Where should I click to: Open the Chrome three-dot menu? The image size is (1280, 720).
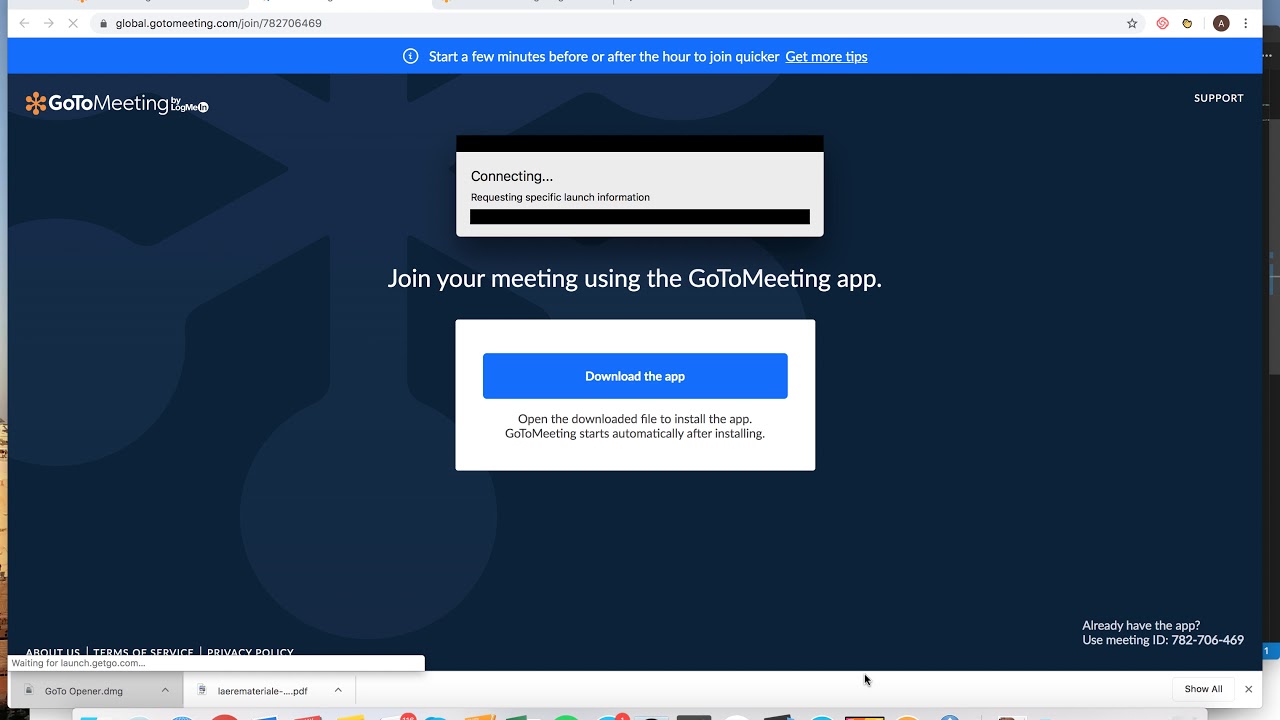coord(1246,23)
